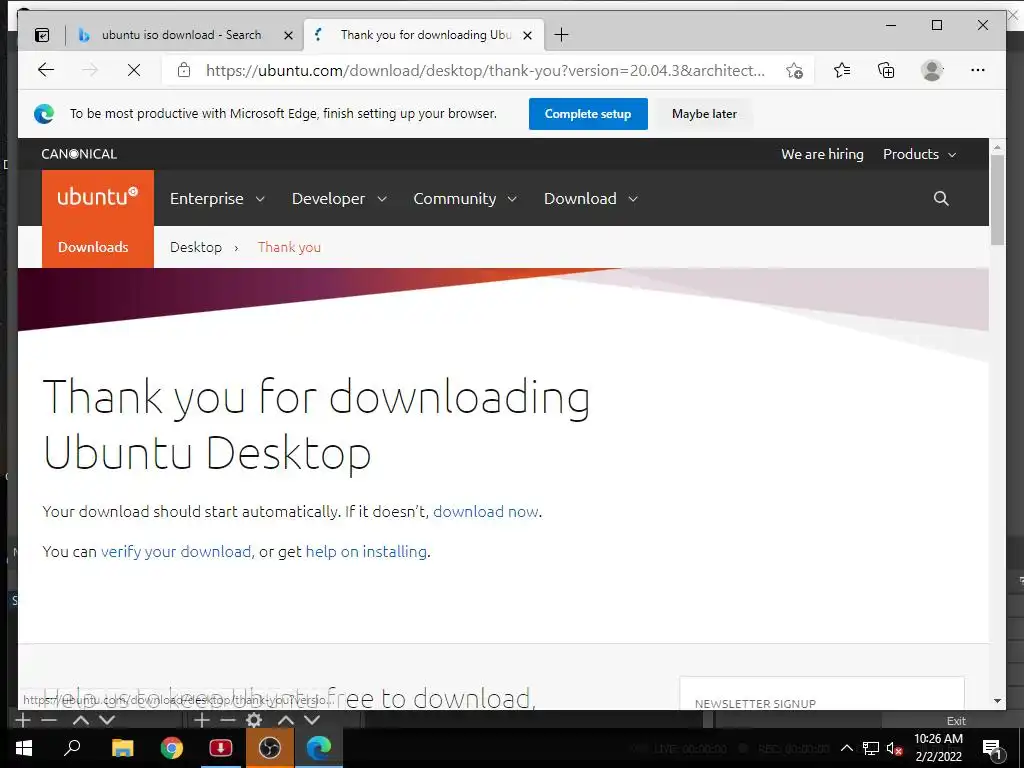The image size is (1024, 768).
Task: Select the Thank you for downloading tab
Action: click(424, 35)
